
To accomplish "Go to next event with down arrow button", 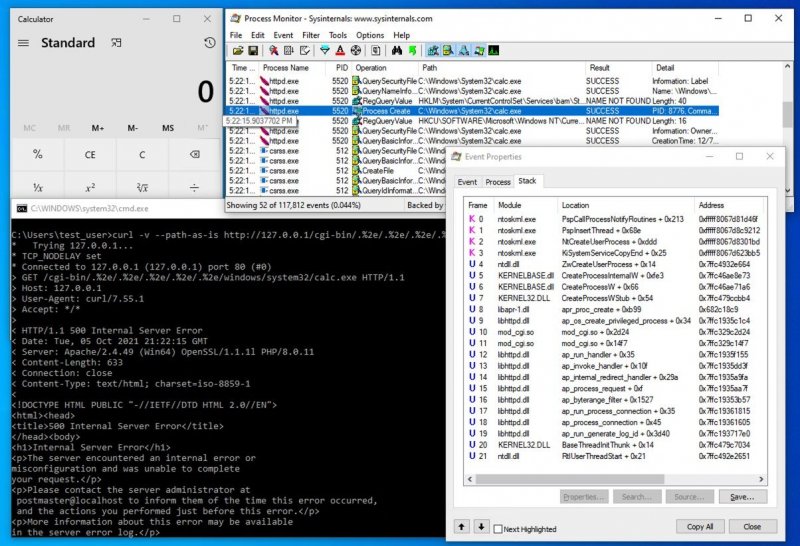I will point(481,526).
